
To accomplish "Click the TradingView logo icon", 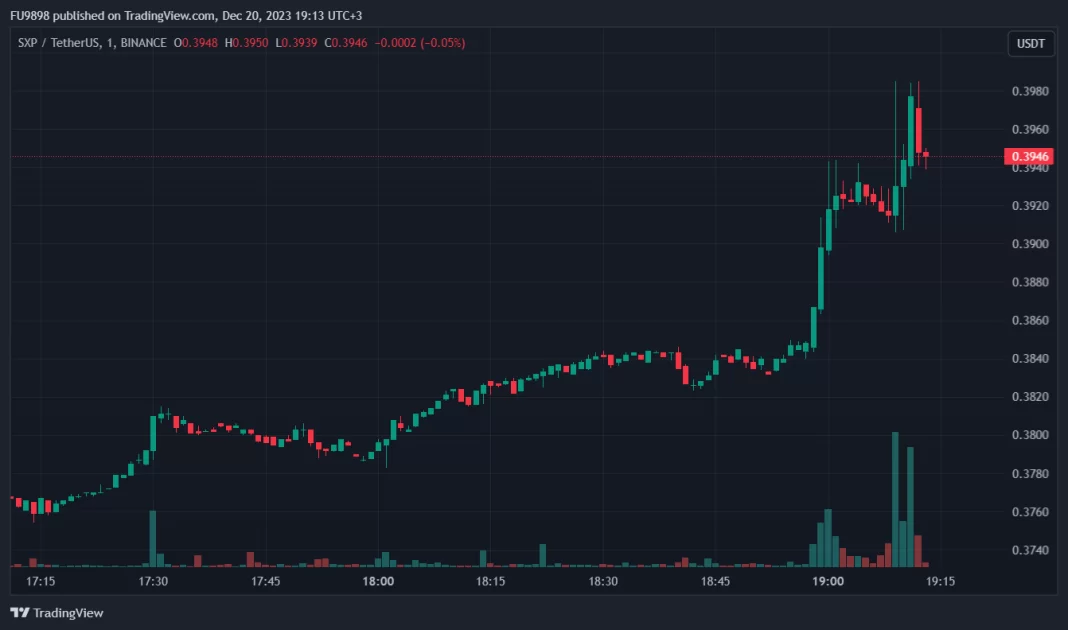I will pyautogui.click(x=19, y=612).
